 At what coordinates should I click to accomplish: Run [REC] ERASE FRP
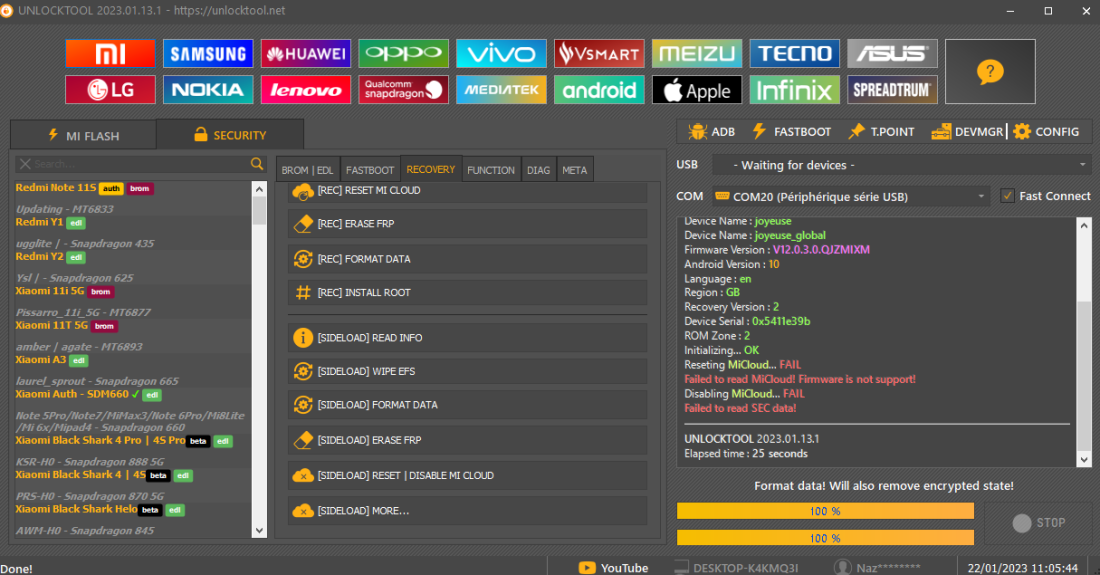coord(467,224)
